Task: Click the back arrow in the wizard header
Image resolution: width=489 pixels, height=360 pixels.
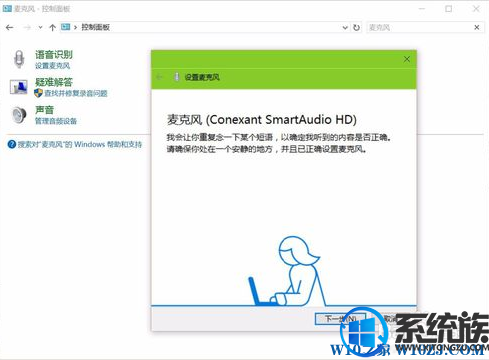Action: 159,77
